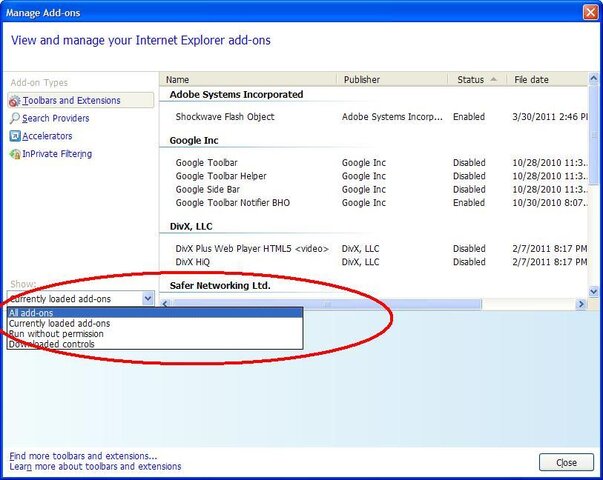Click Adobe Systems Incorp... publisher cell
Viewport: 603px width, 480px height.
(392, 117)
